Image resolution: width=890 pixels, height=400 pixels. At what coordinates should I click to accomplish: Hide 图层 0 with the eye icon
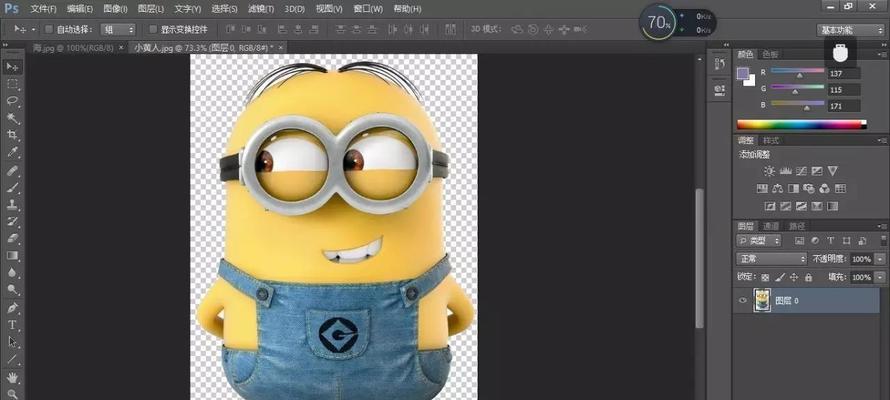742,300
